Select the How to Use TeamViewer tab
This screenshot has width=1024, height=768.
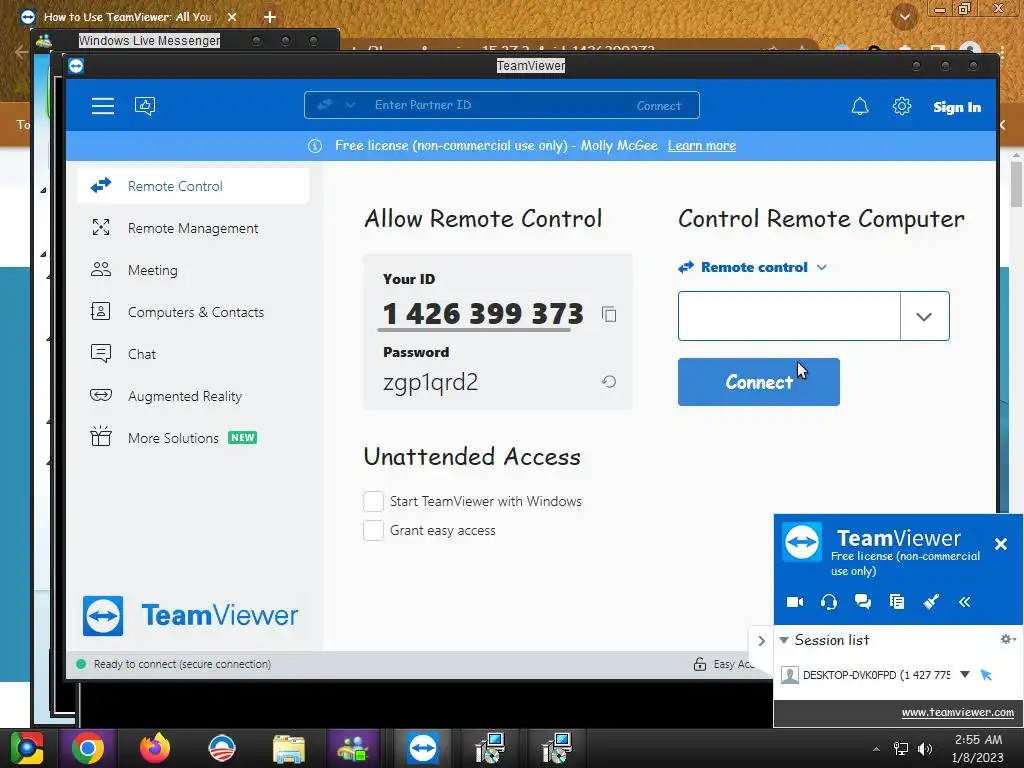127,17
